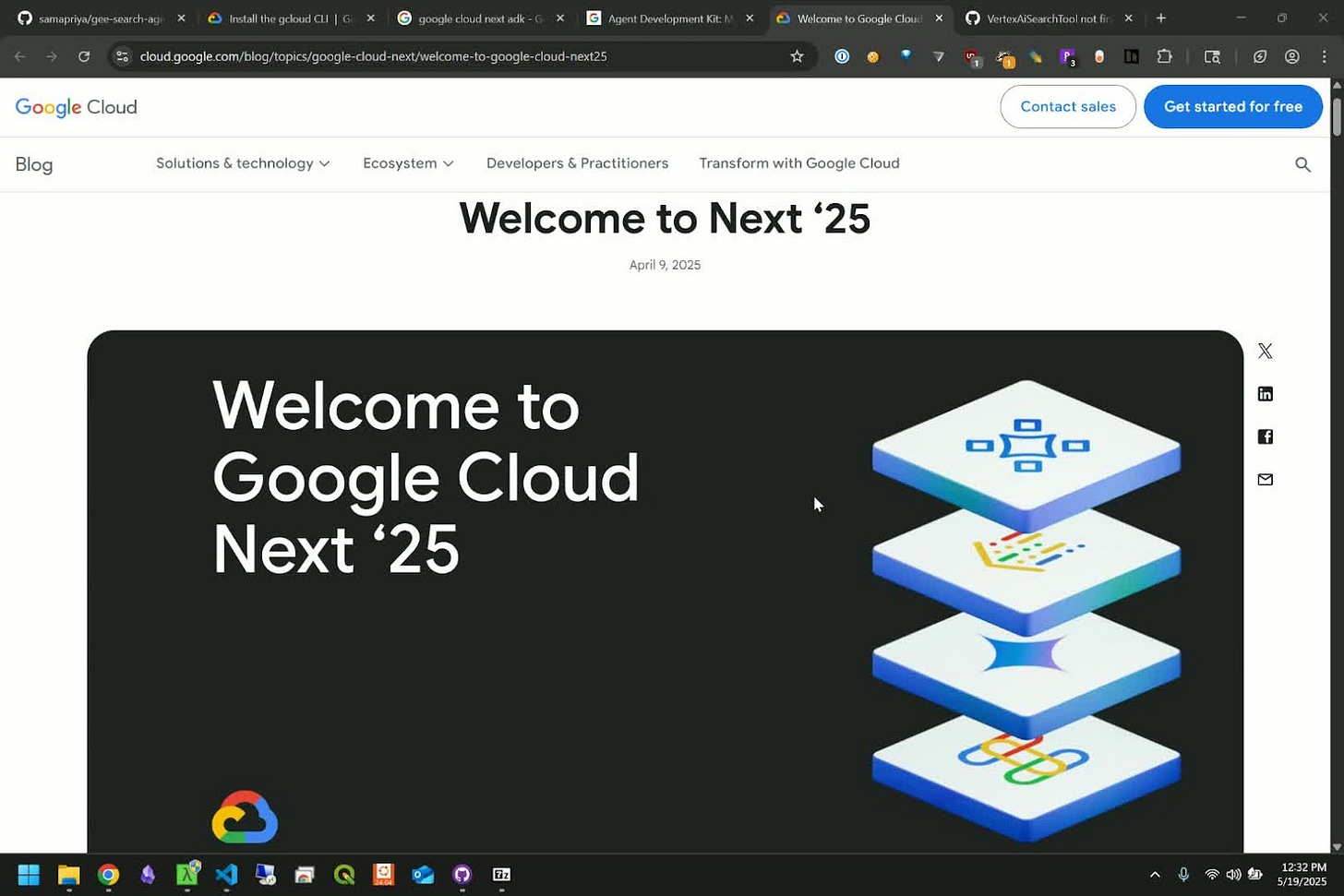This screenshot has height=896, width=1344.
Task: Share the post on X
Action: 1265,351
